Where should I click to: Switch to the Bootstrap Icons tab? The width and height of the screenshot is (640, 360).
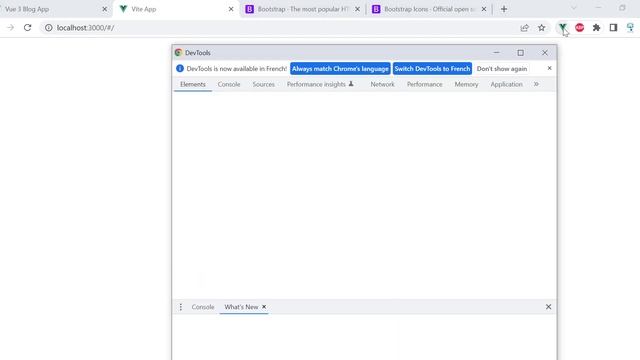(429, 9)
